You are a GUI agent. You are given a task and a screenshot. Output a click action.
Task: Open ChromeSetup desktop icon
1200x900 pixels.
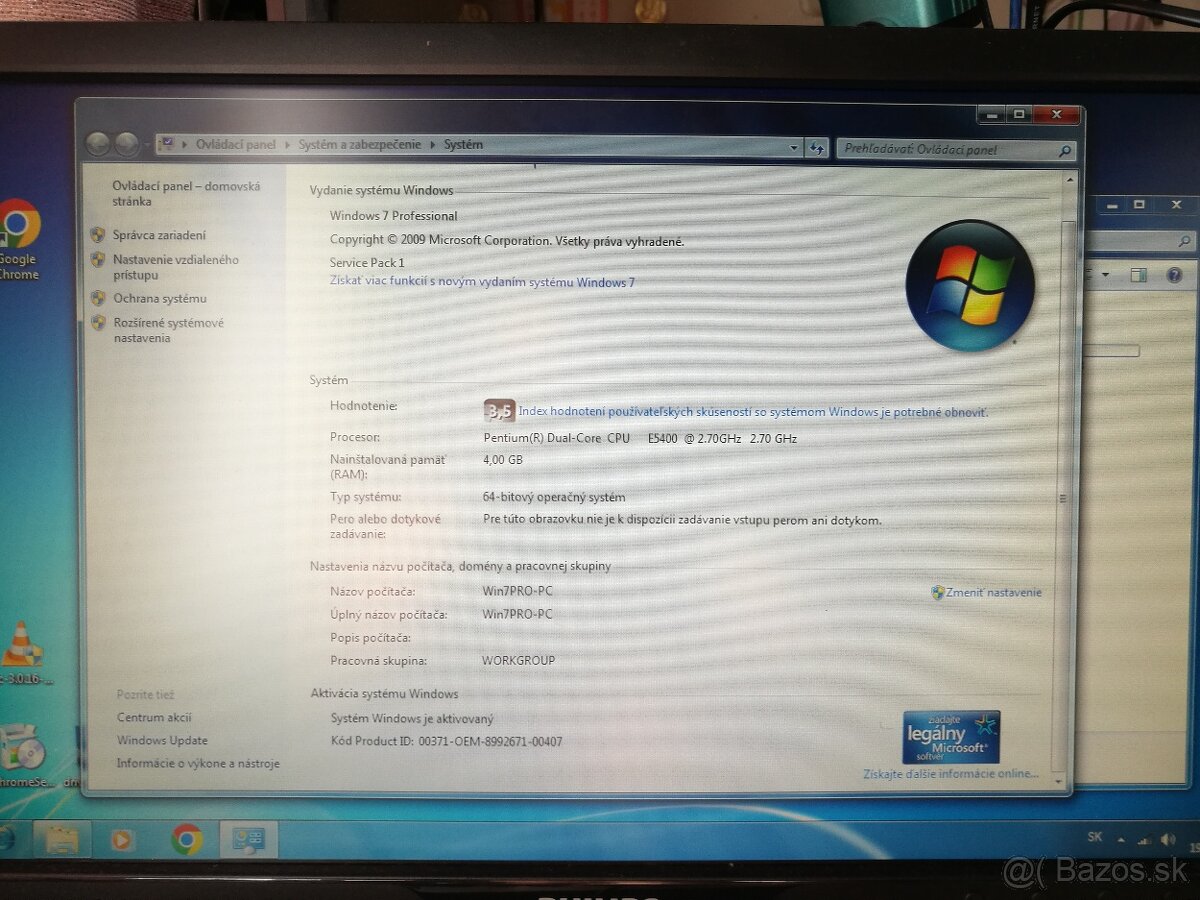pyautogui.click(x=25, y=757)
